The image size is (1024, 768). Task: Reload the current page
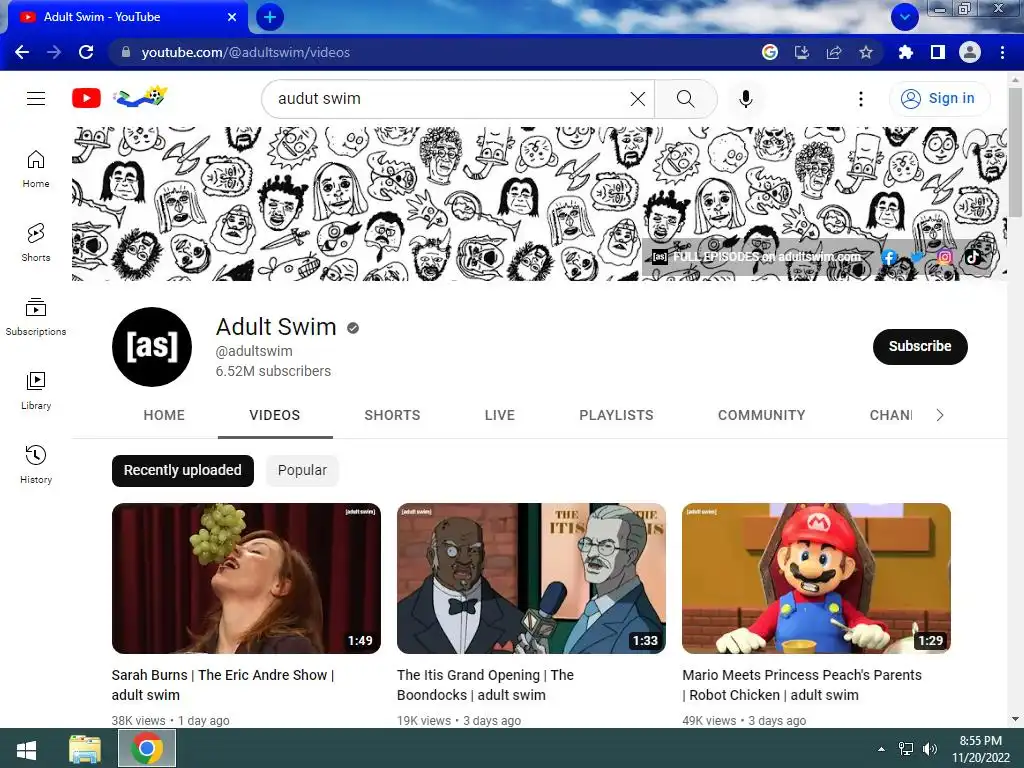coord(86,52)
